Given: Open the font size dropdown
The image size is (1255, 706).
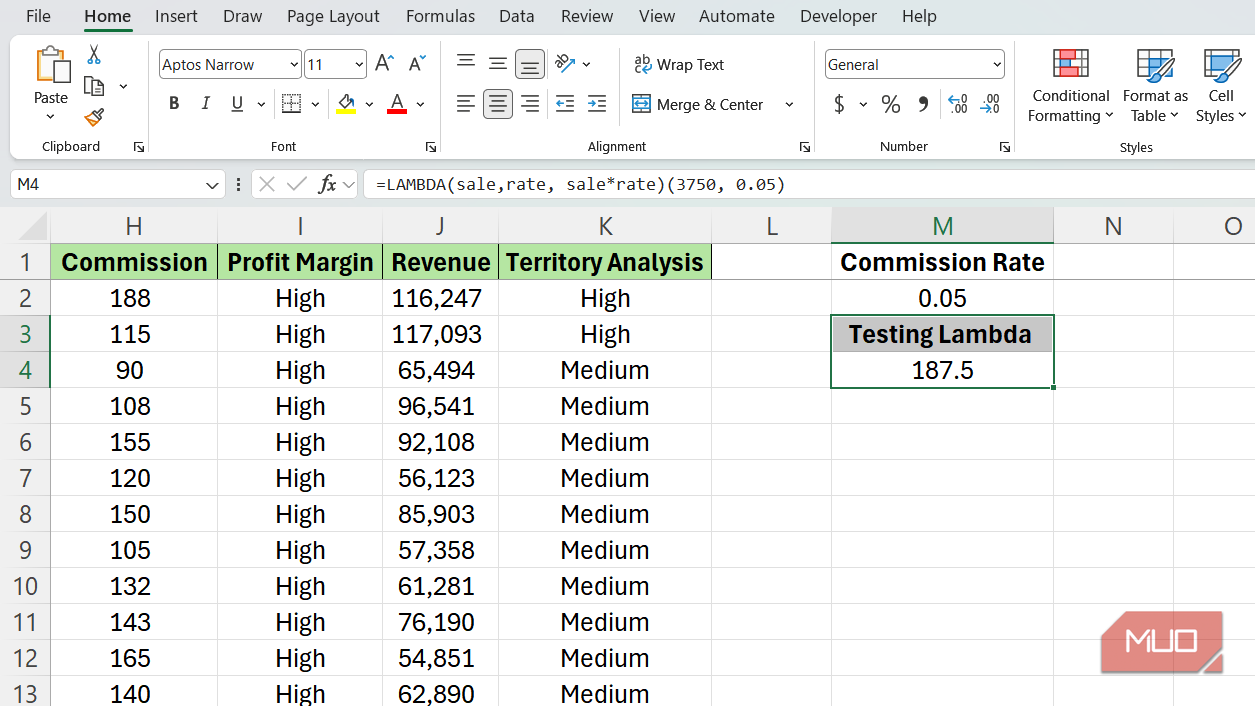Looking at the screenshot, I should tap(359, 64).
